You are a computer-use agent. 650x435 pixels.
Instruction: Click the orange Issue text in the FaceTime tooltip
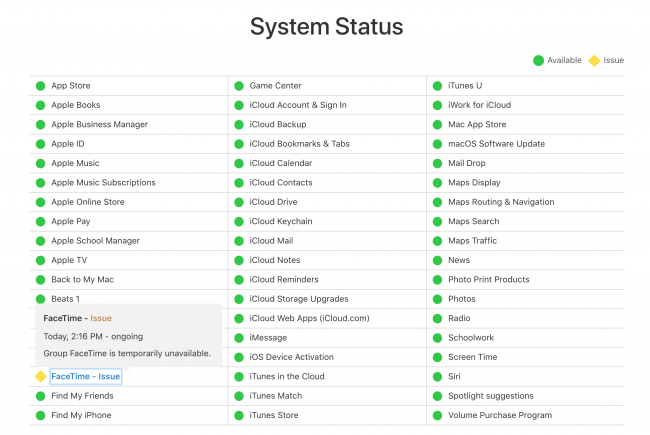(x=101, y=318)
